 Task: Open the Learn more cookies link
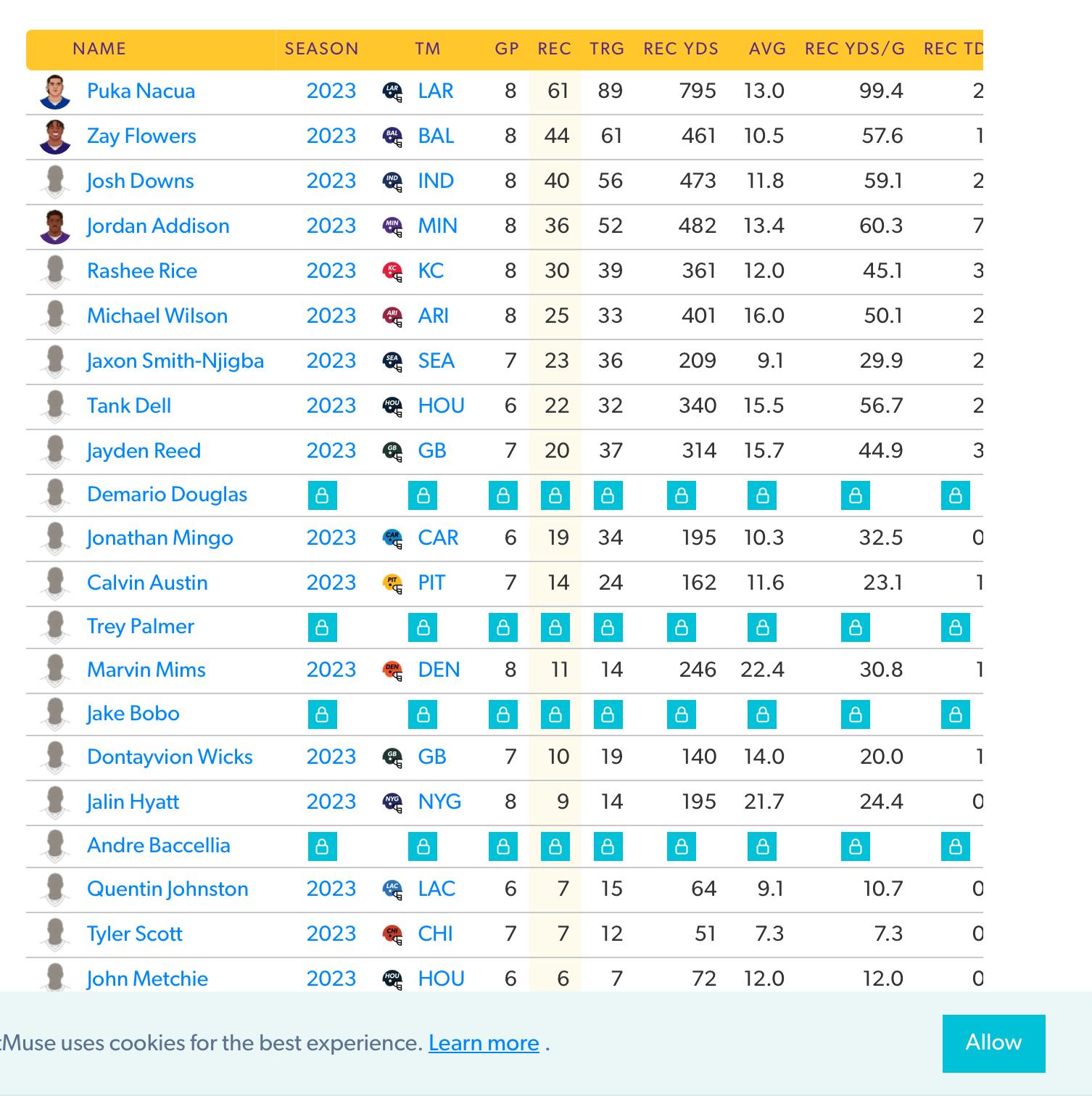coord(484,1043)
